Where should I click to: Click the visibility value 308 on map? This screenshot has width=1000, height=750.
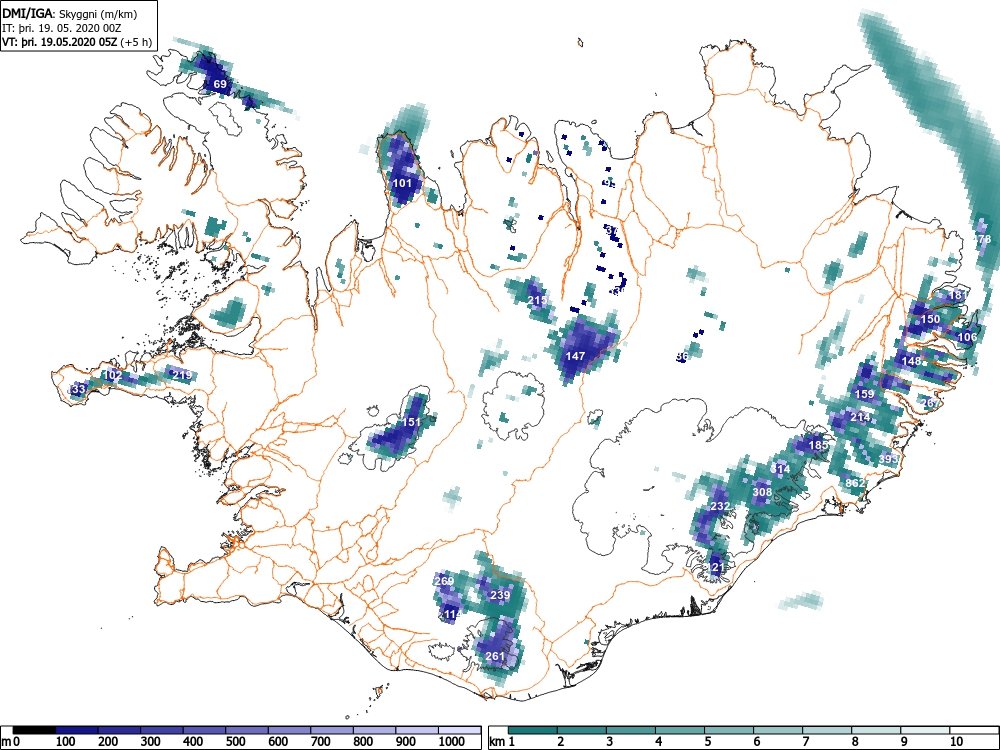point(762,492)
